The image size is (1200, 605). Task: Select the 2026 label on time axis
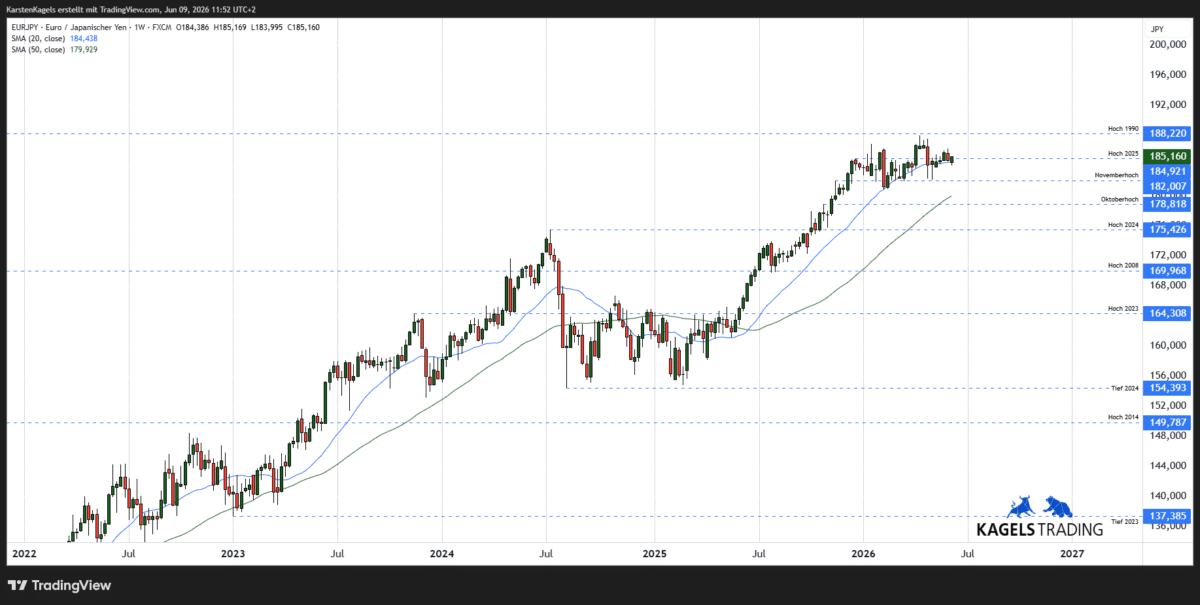tap(863, 552)
